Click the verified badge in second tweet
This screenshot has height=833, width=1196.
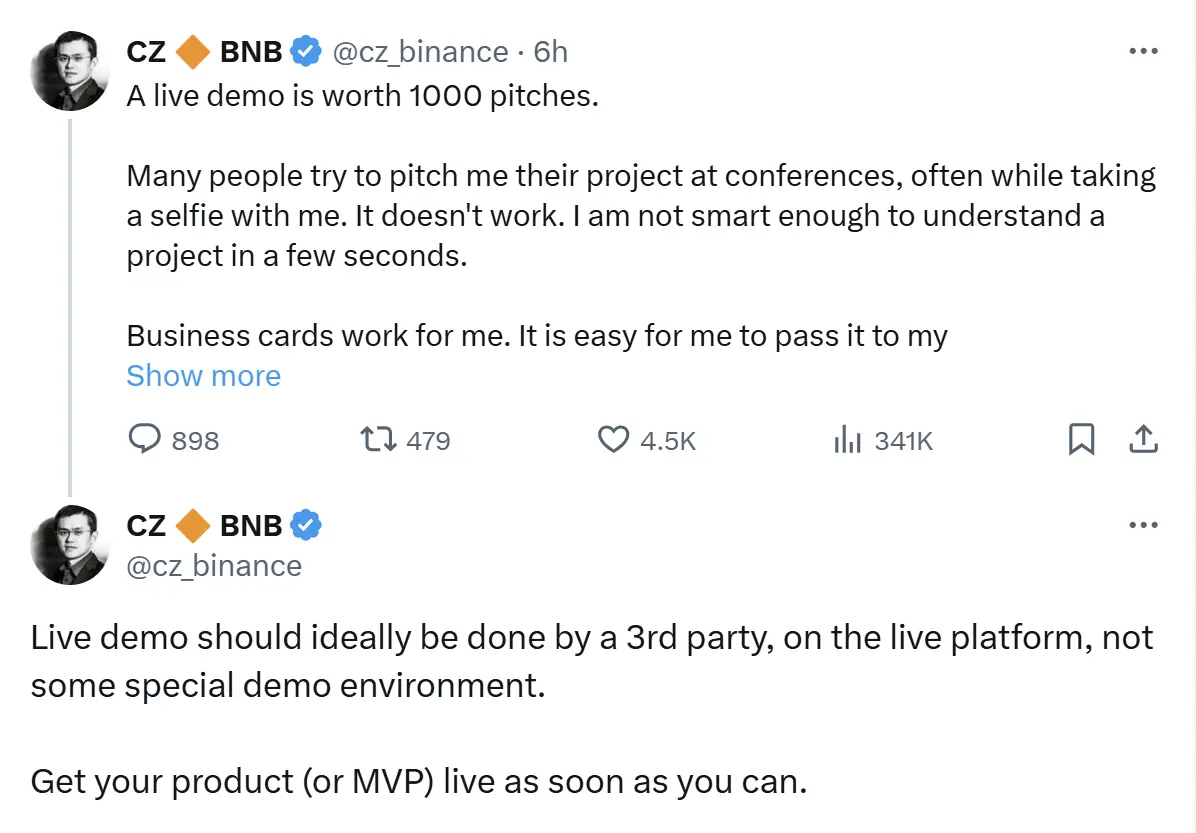pos(305,524)
